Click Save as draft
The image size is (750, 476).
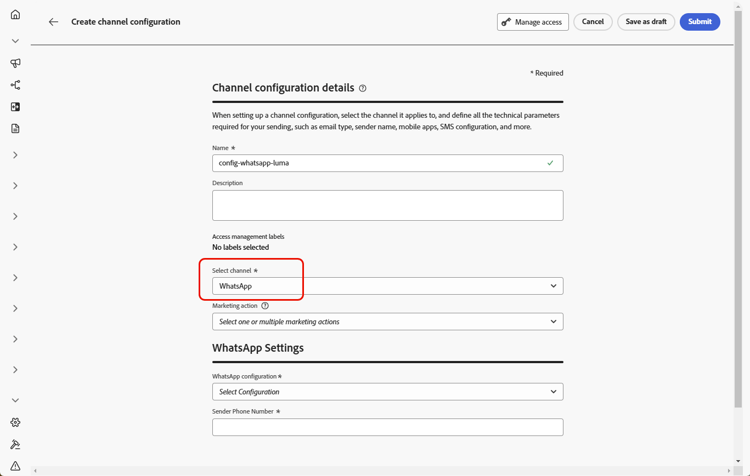(646, 22)
